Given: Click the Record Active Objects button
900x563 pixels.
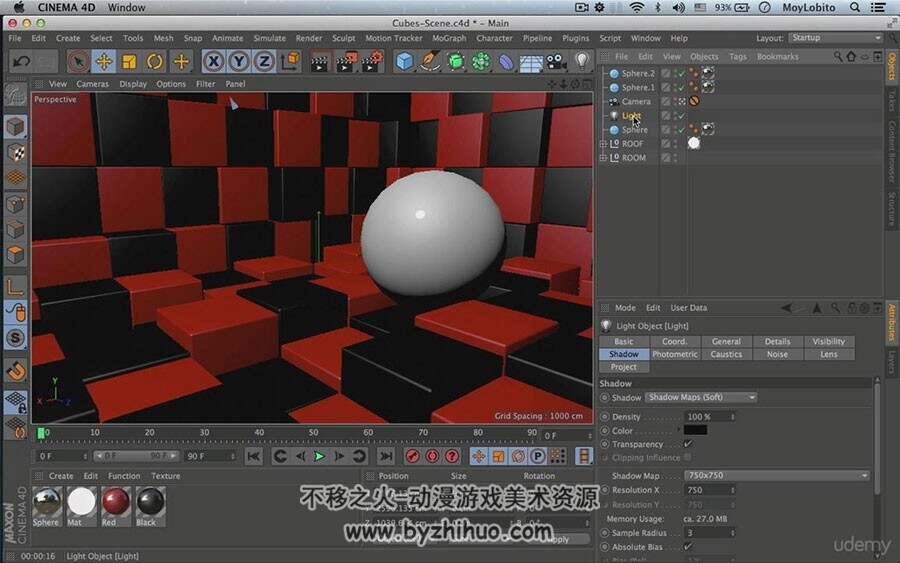Looking at the screenshot, I should coord(412,457).
